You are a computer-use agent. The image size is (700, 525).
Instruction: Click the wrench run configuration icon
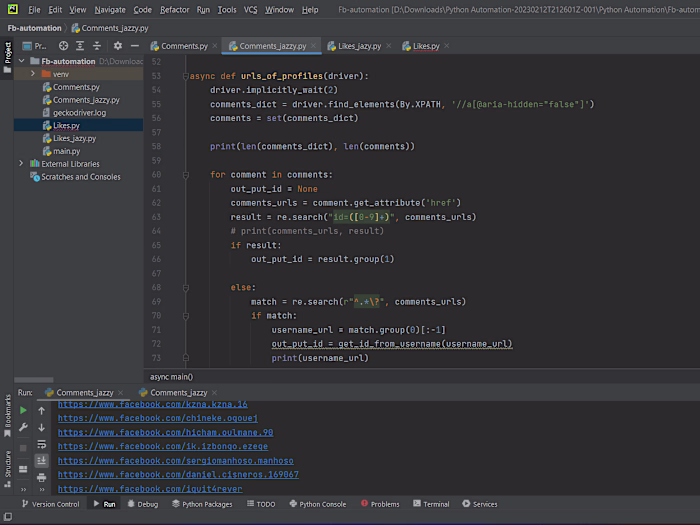[23, 427]
